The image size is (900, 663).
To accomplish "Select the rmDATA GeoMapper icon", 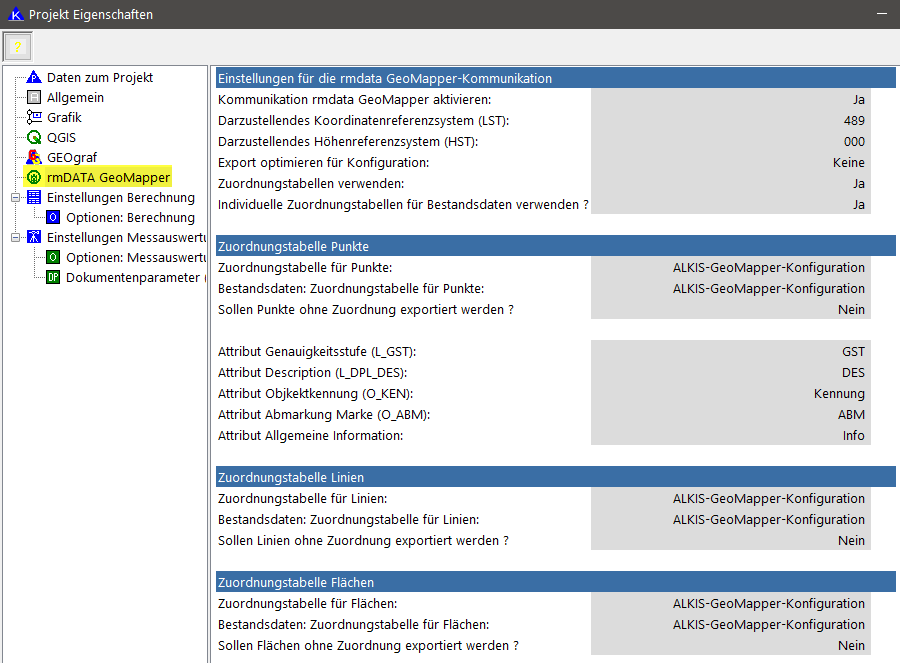I will 34,178.
